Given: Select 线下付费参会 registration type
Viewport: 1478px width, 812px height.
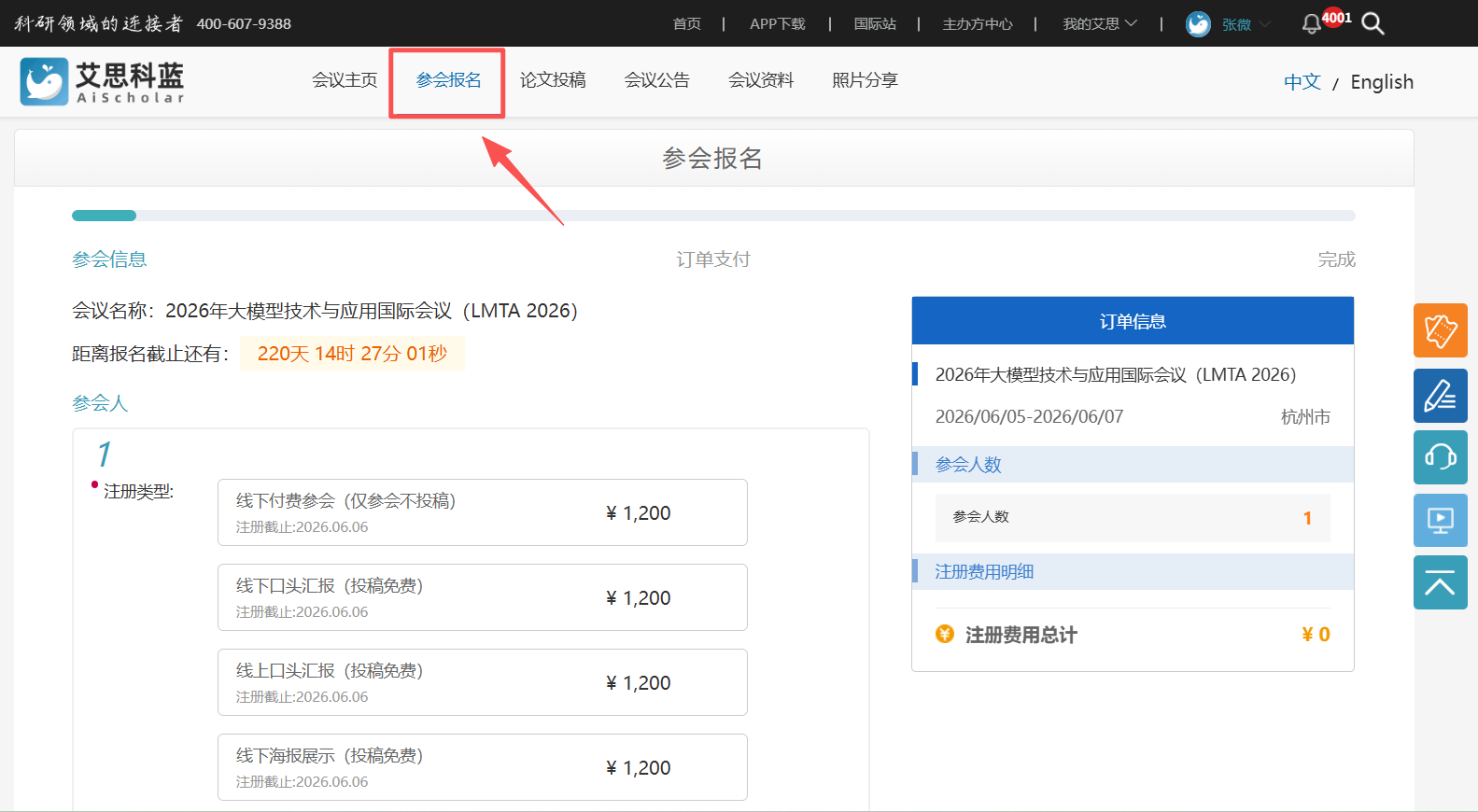Looking at the screenshot, I should pos(483,512).
